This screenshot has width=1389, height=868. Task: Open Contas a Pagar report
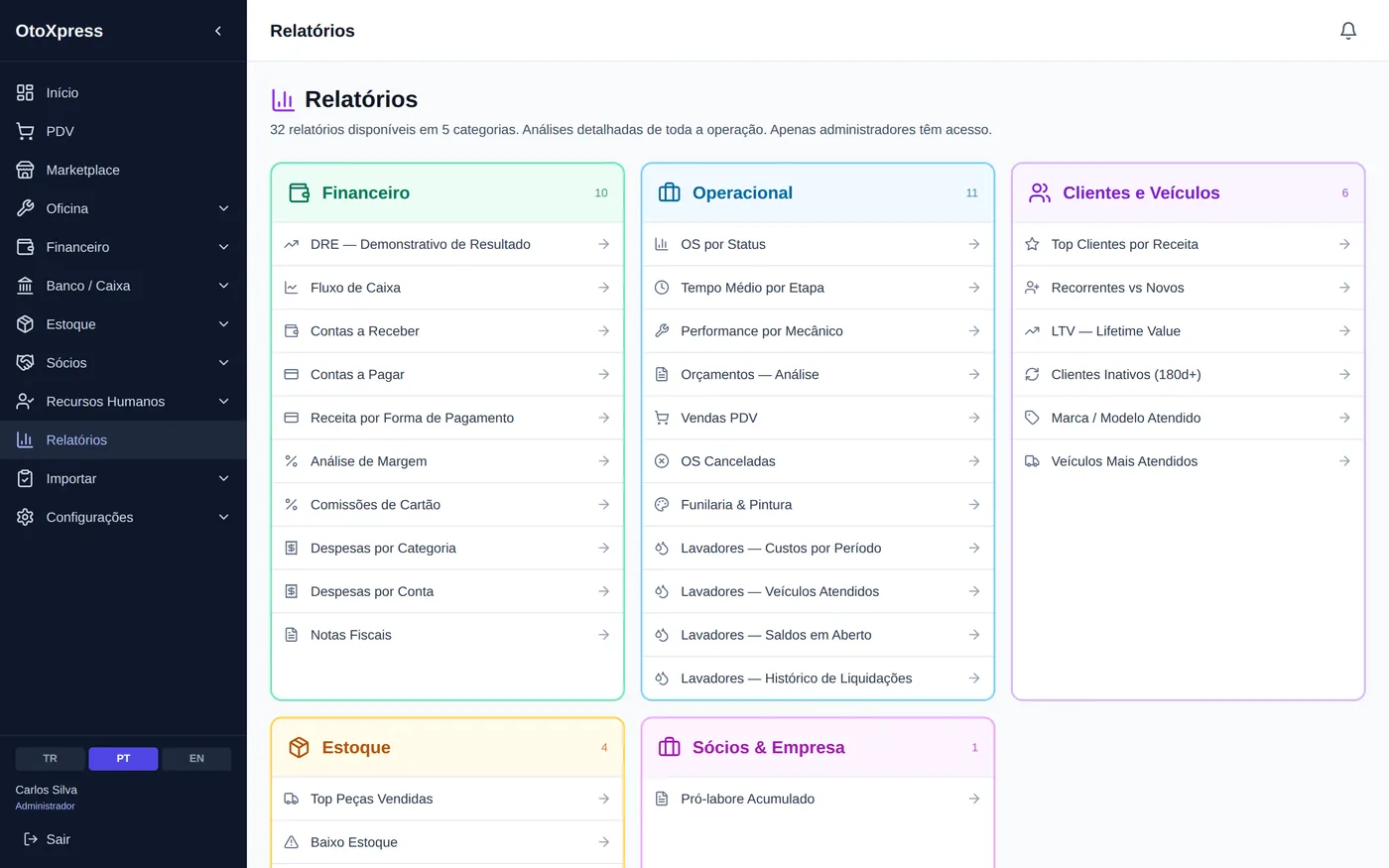coord(447,375)
